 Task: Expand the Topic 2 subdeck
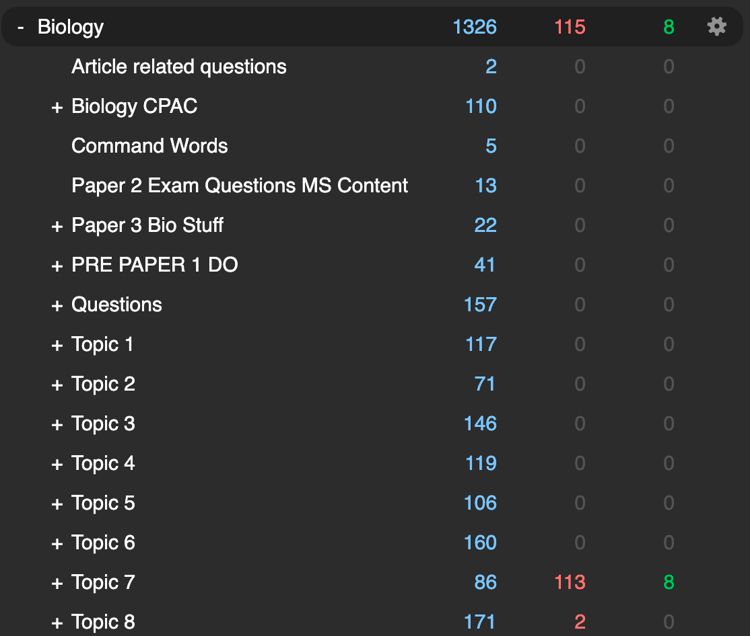coord(57,385)
